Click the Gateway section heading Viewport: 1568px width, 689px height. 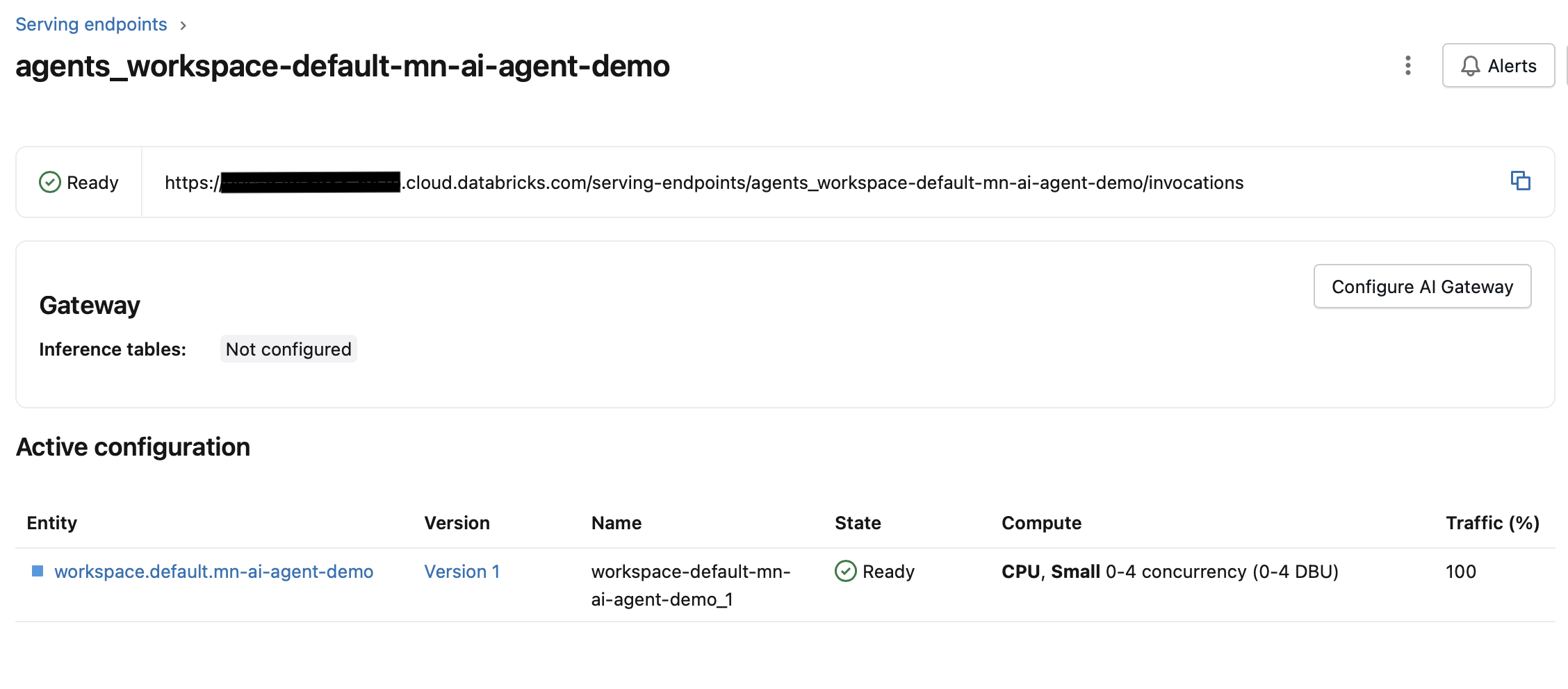(x=90, y=306)
